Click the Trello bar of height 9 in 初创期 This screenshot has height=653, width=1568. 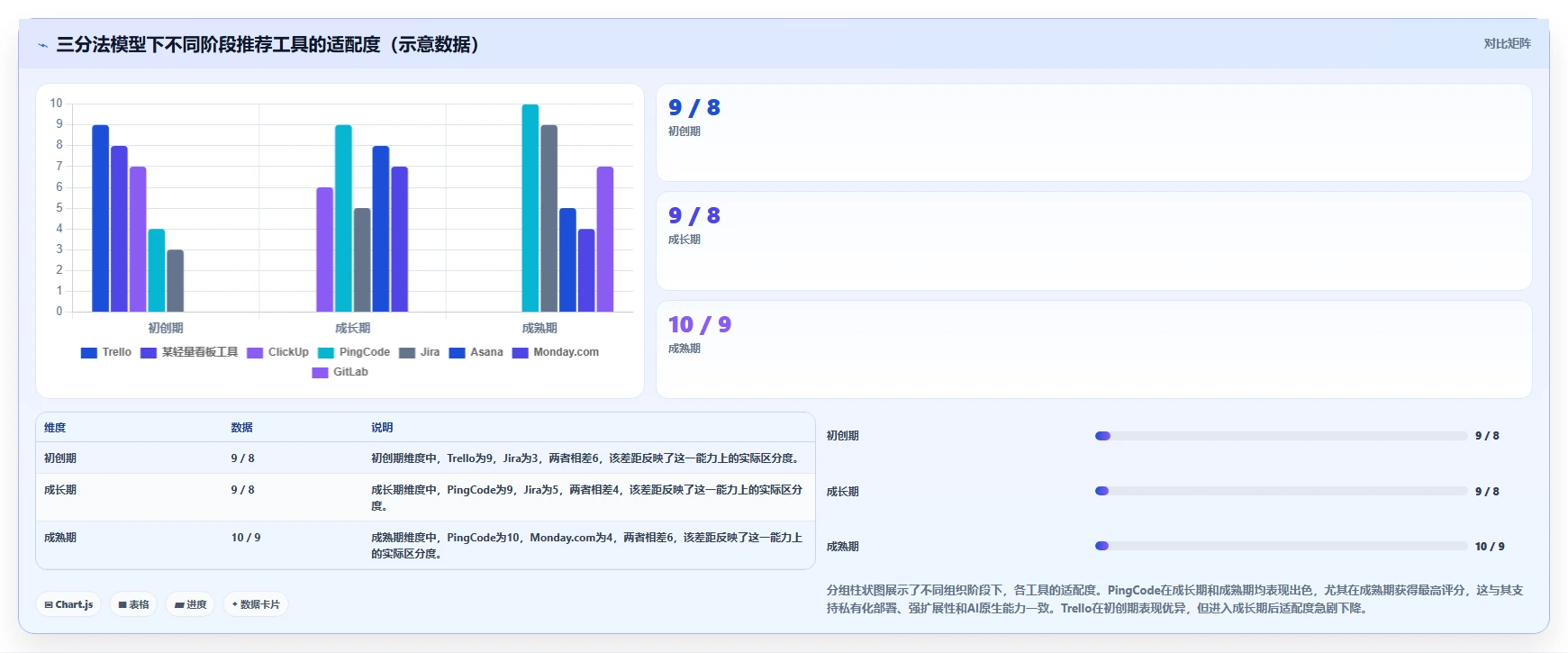click(x=100, y=219)
